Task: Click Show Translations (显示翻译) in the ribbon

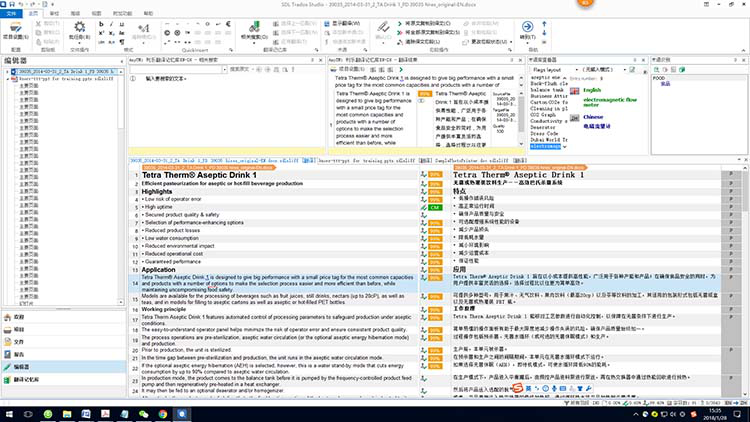Action: 342,23
